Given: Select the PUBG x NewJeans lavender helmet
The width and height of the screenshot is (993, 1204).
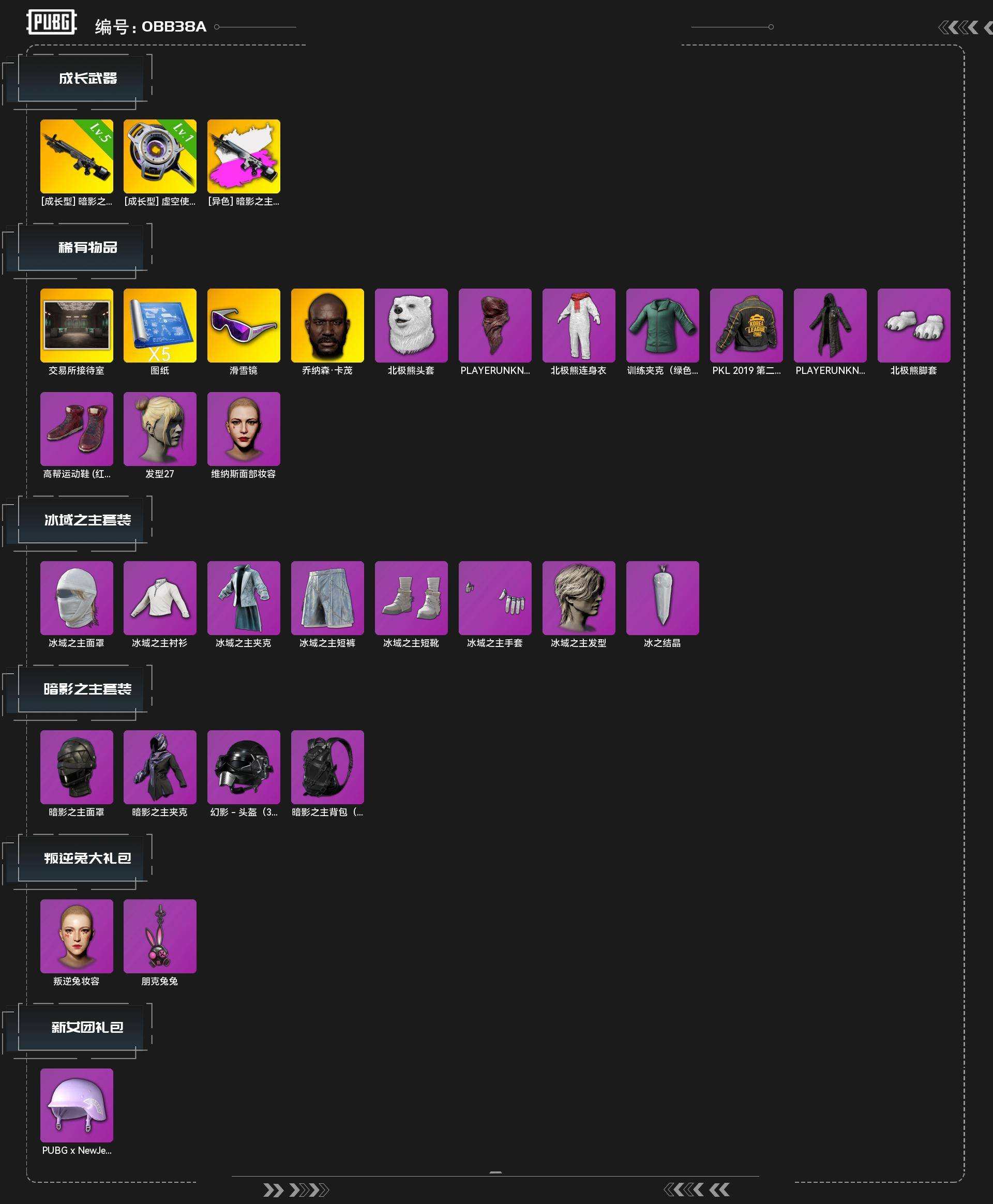Looking at the screenshot, I should (x=77, y=1105).
